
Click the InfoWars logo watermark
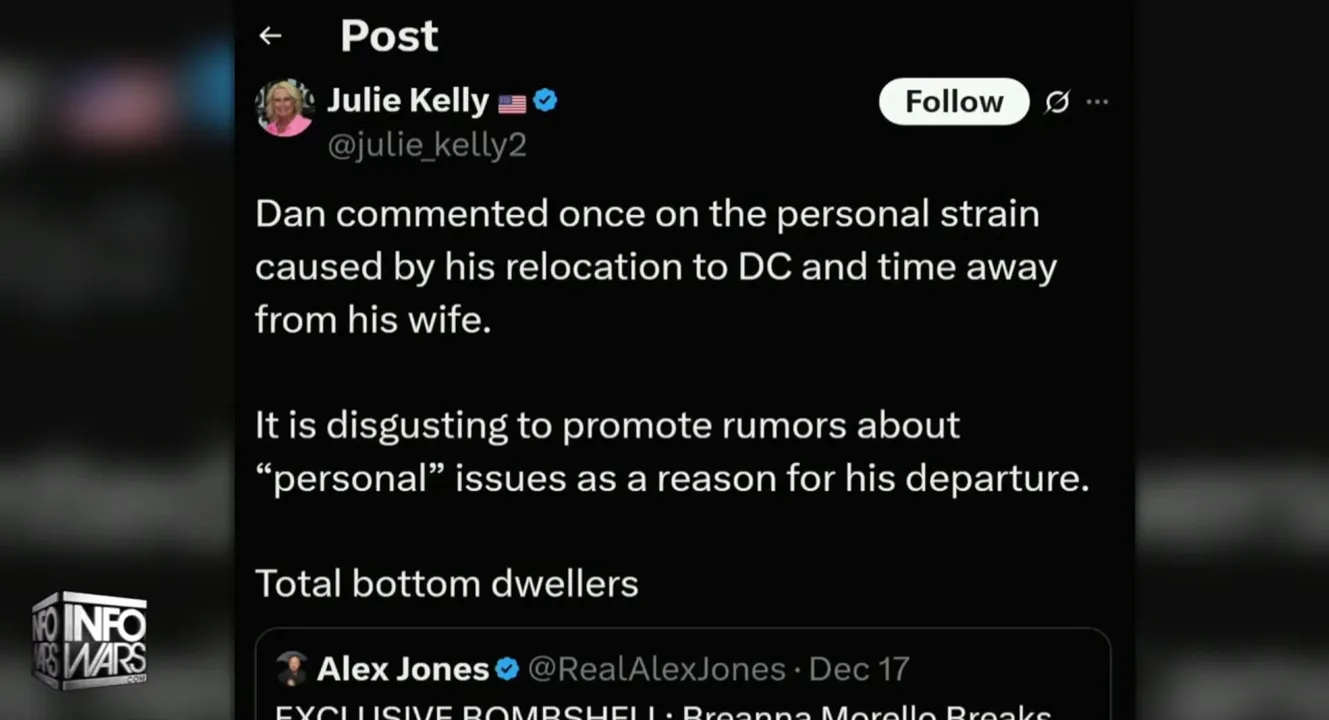pyautogui.click(x=90, y=640)
